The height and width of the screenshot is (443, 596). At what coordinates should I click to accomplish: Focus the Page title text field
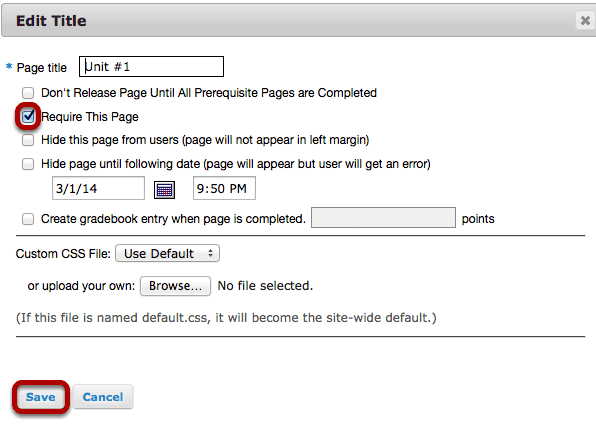point(151,67)
